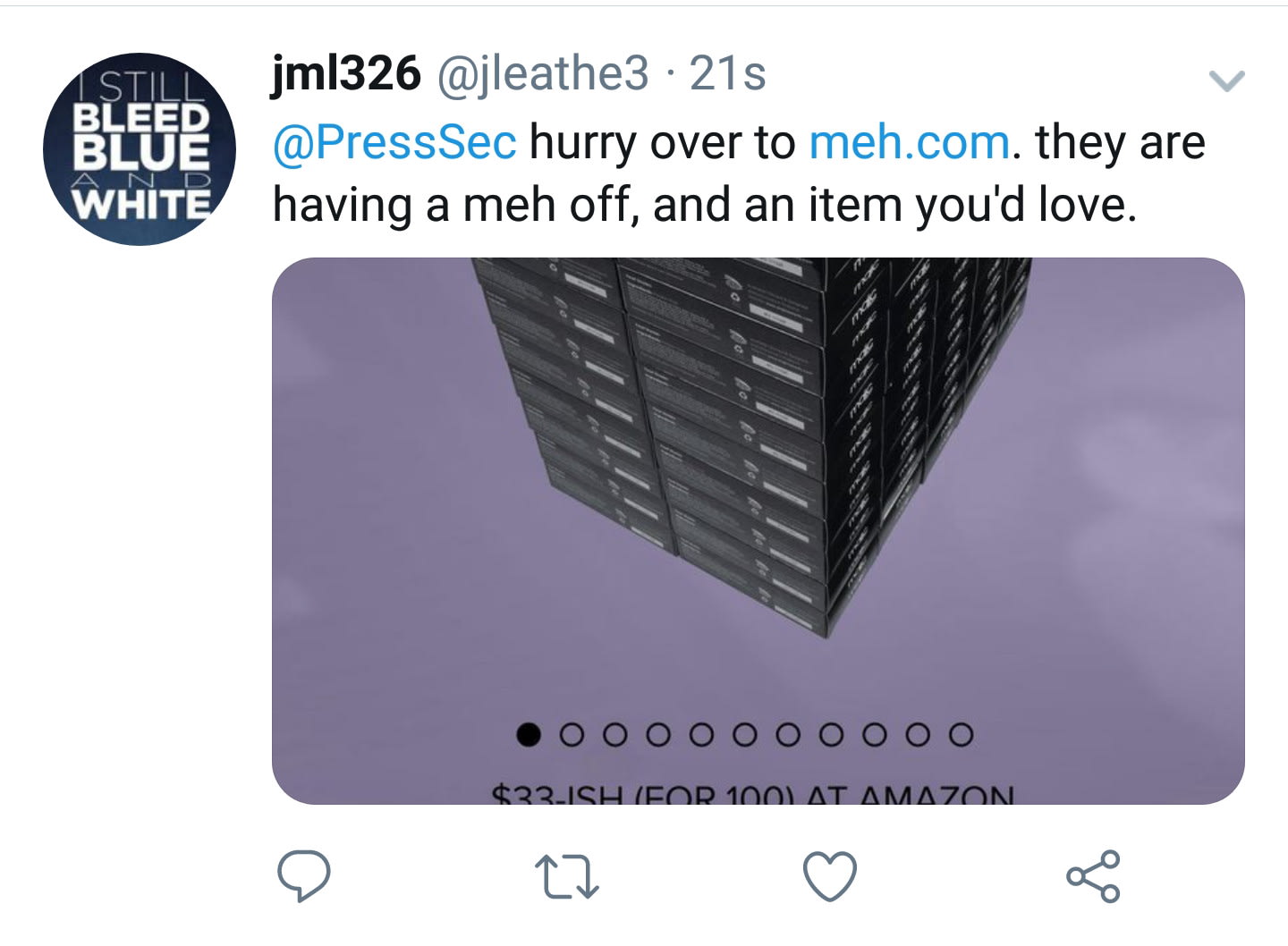Like the tweet with the heart icon
1288x946 pixels.
[x=830, y=875]
